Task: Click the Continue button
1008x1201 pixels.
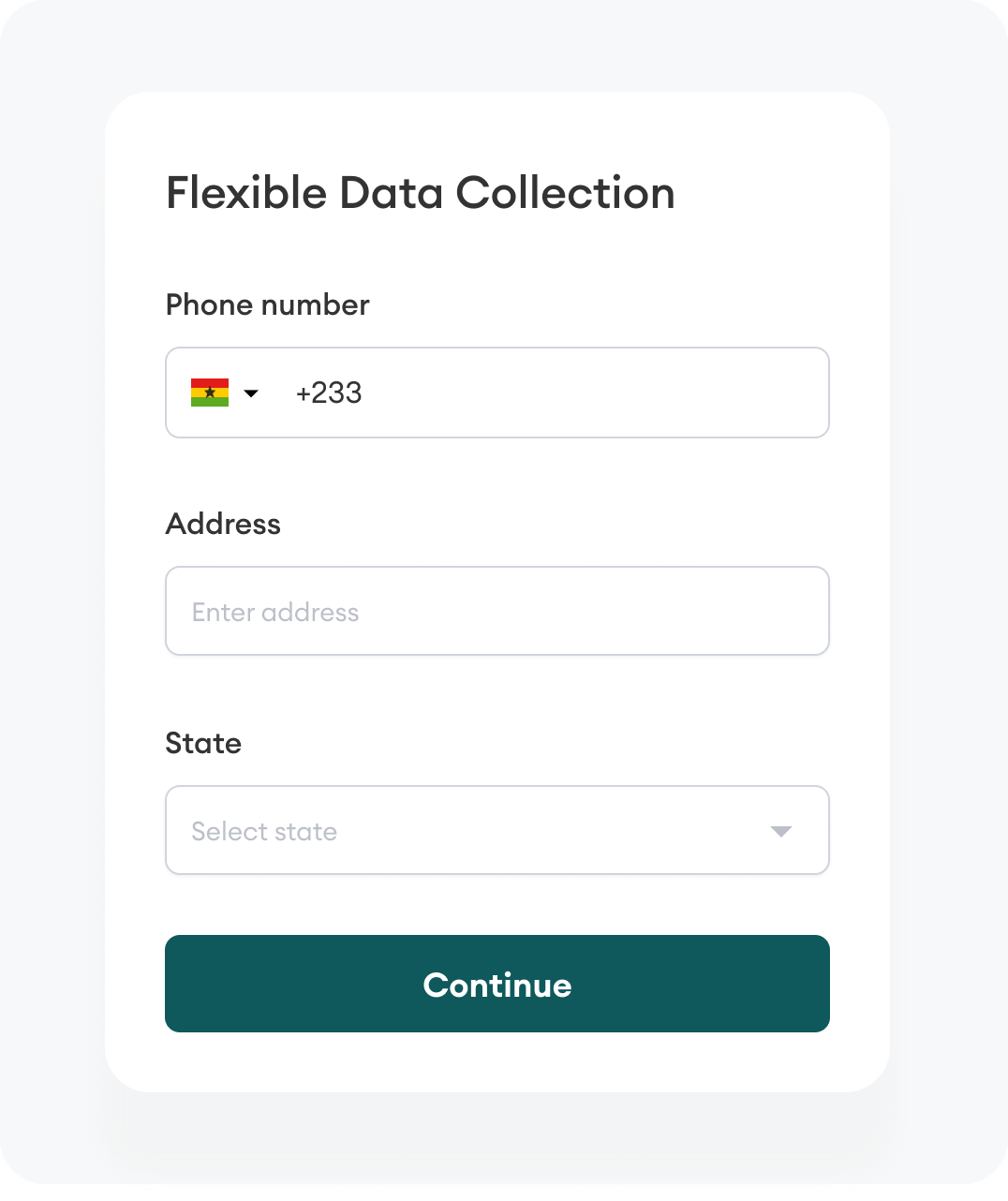Action: click(497, 984)
